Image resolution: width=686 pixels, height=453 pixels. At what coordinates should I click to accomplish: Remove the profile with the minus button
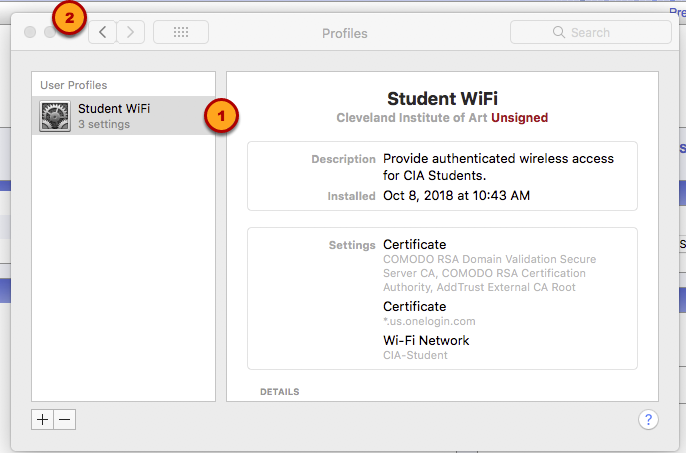[x=65, y=420]
